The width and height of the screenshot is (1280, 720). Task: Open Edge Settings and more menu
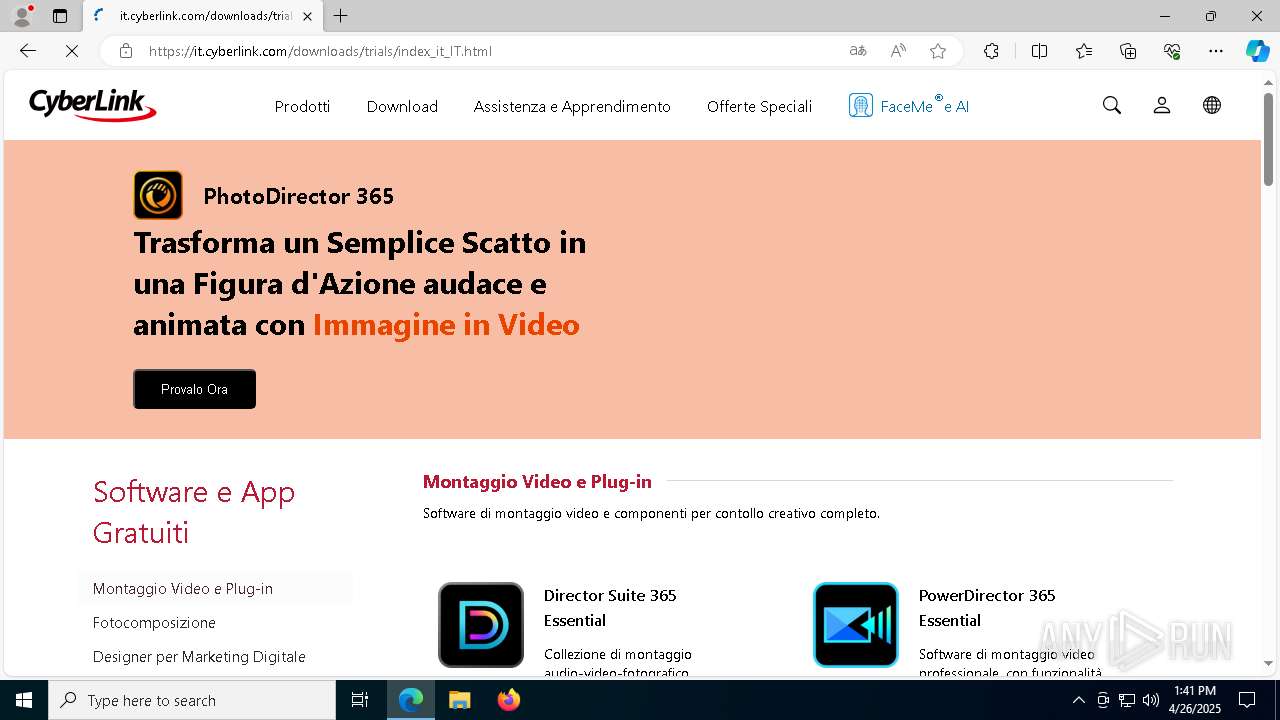pyautogui.click(x=1216, y=51)
